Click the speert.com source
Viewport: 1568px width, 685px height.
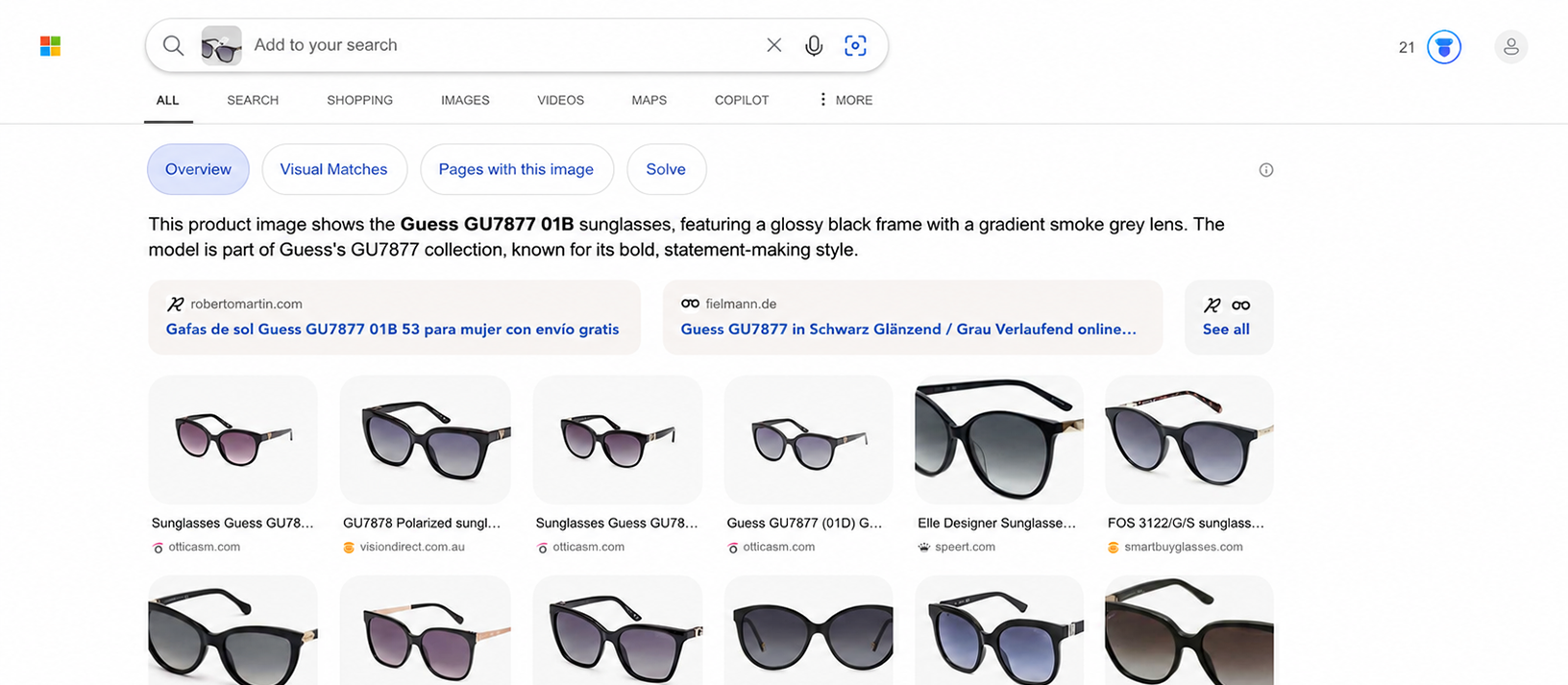tap(965, 547)
